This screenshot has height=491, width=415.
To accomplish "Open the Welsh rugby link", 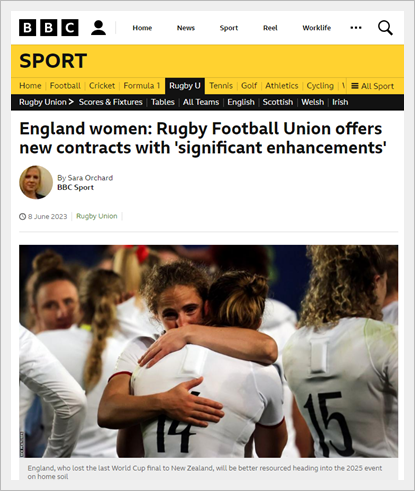I will coord(312,102).
